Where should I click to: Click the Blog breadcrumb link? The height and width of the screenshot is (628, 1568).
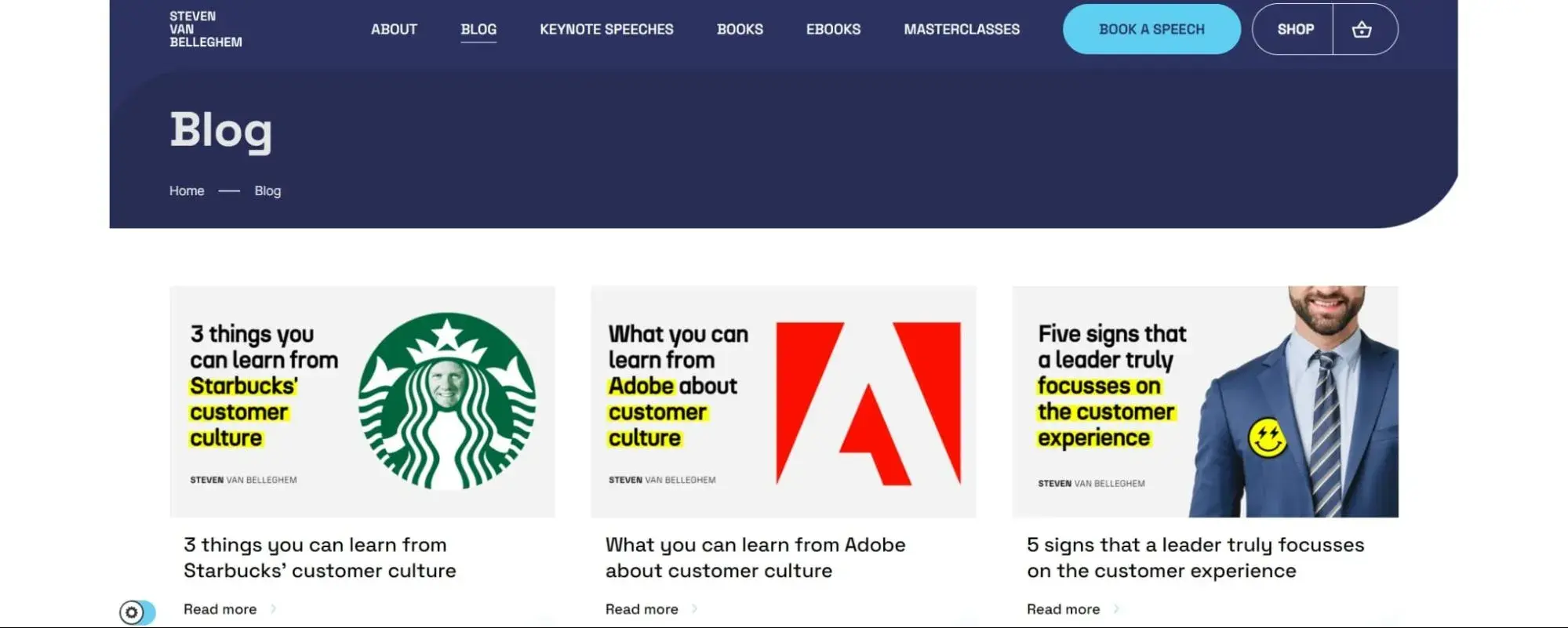click(267, 191)
